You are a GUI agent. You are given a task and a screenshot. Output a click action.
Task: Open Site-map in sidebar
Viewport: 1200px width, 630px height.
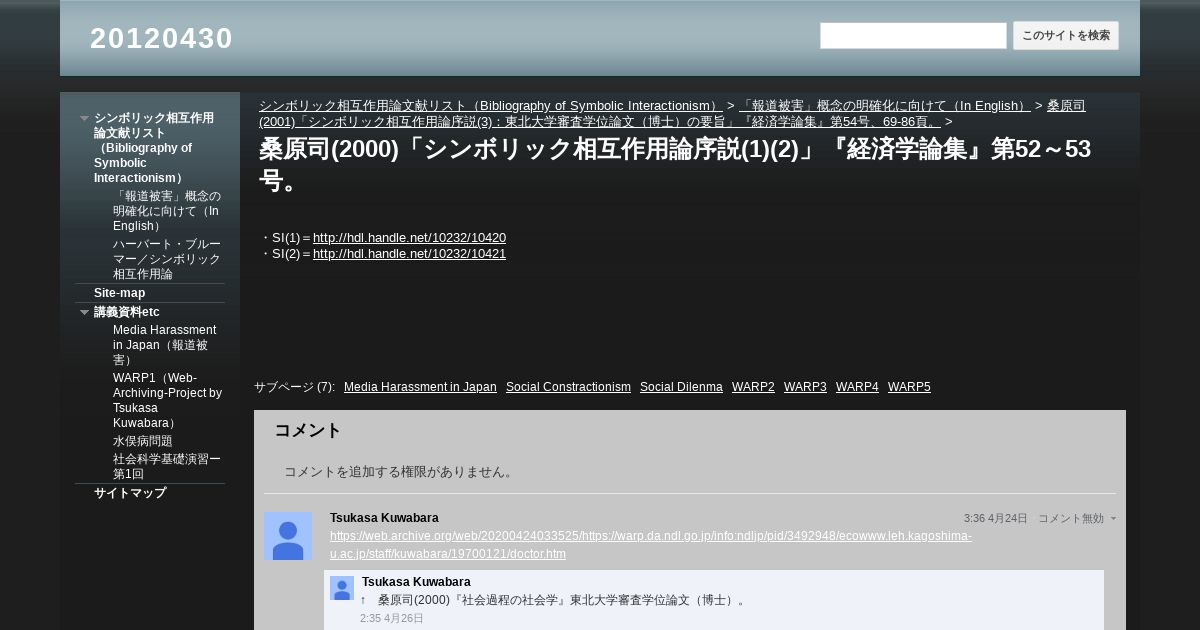[x=119, y=293]
